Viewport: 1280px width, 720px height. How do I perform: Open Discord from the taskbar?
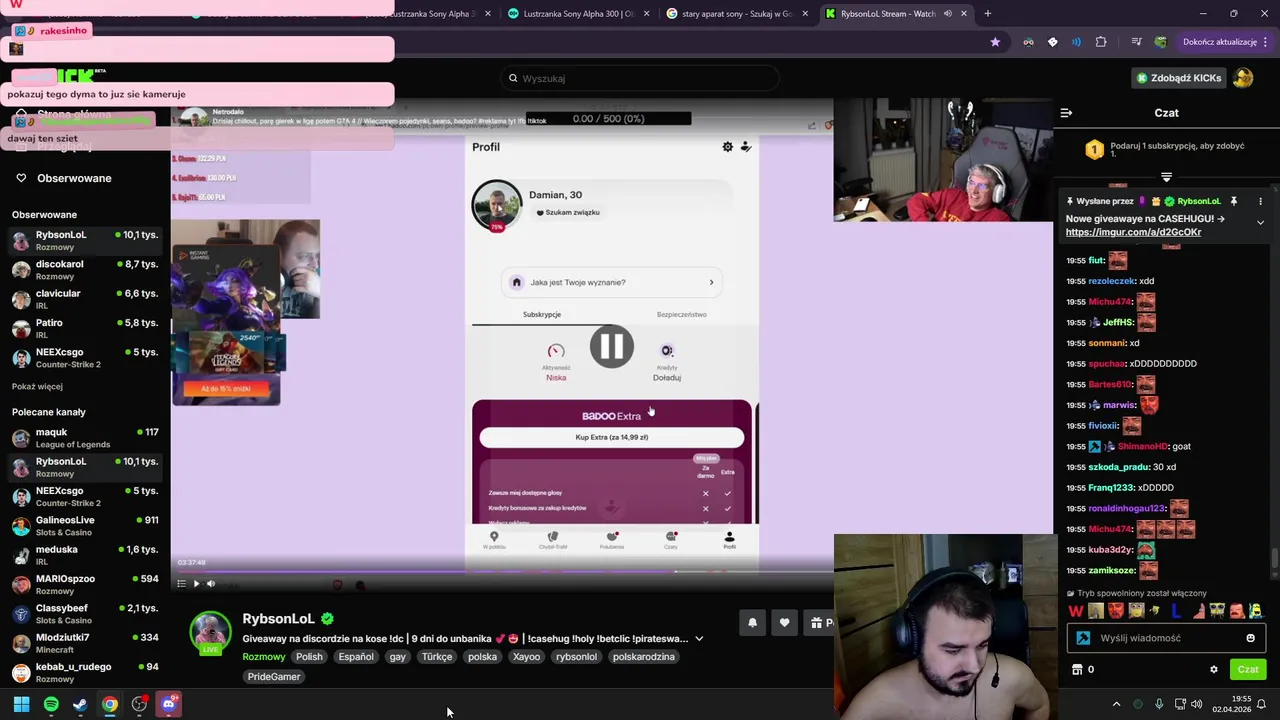169,704
